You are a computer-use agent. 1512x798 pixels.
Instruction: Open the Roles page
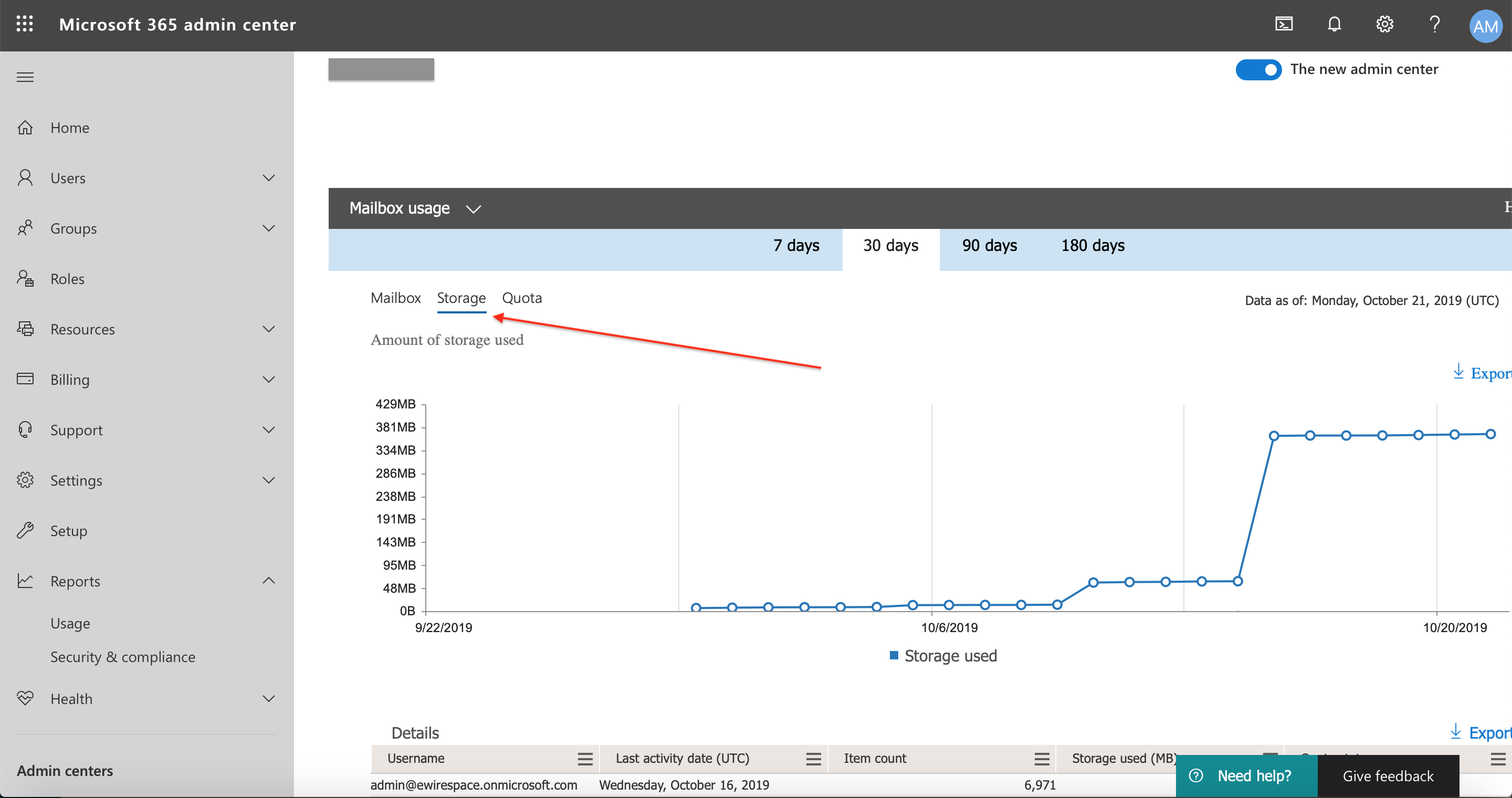(x=68, y=279)
